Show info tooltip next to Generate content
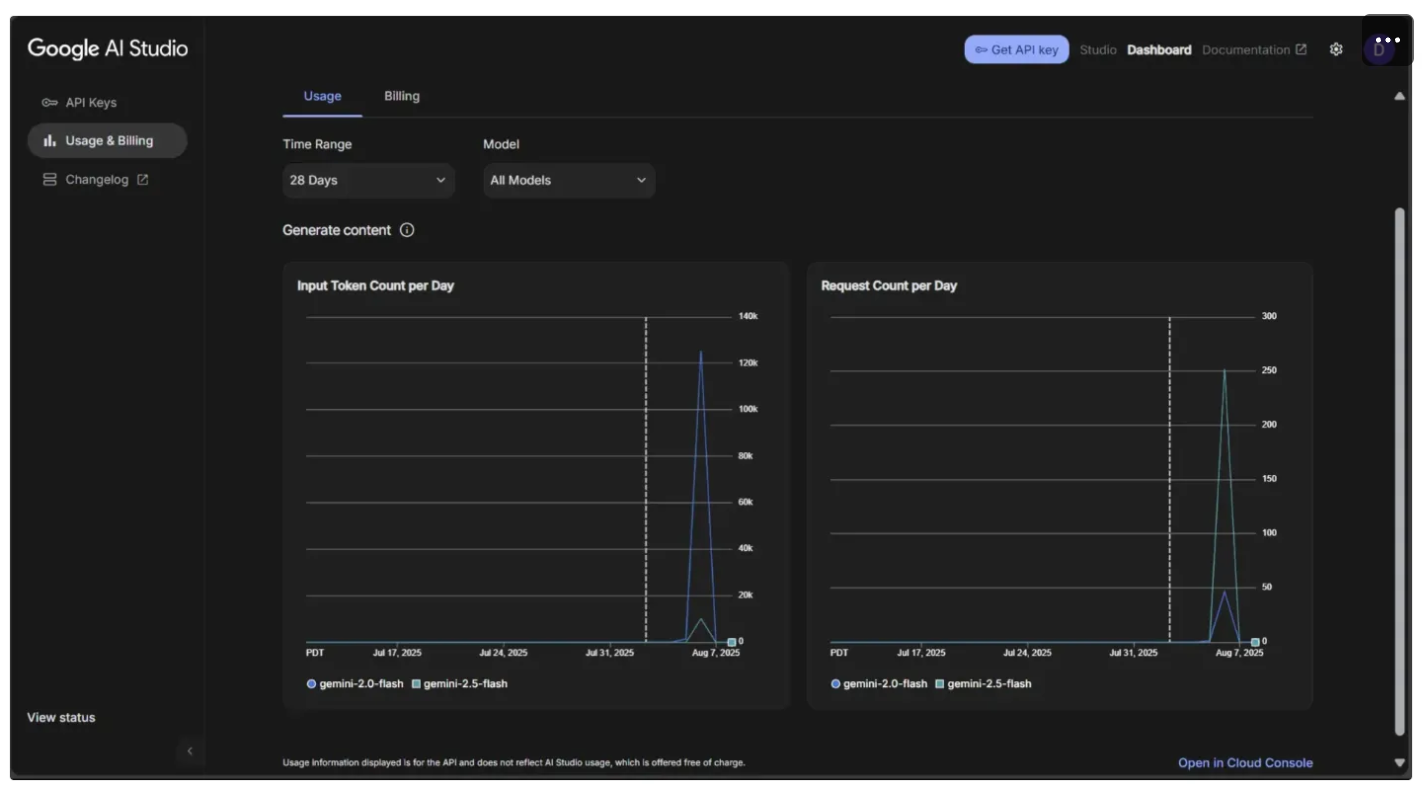 click(407, 230)
